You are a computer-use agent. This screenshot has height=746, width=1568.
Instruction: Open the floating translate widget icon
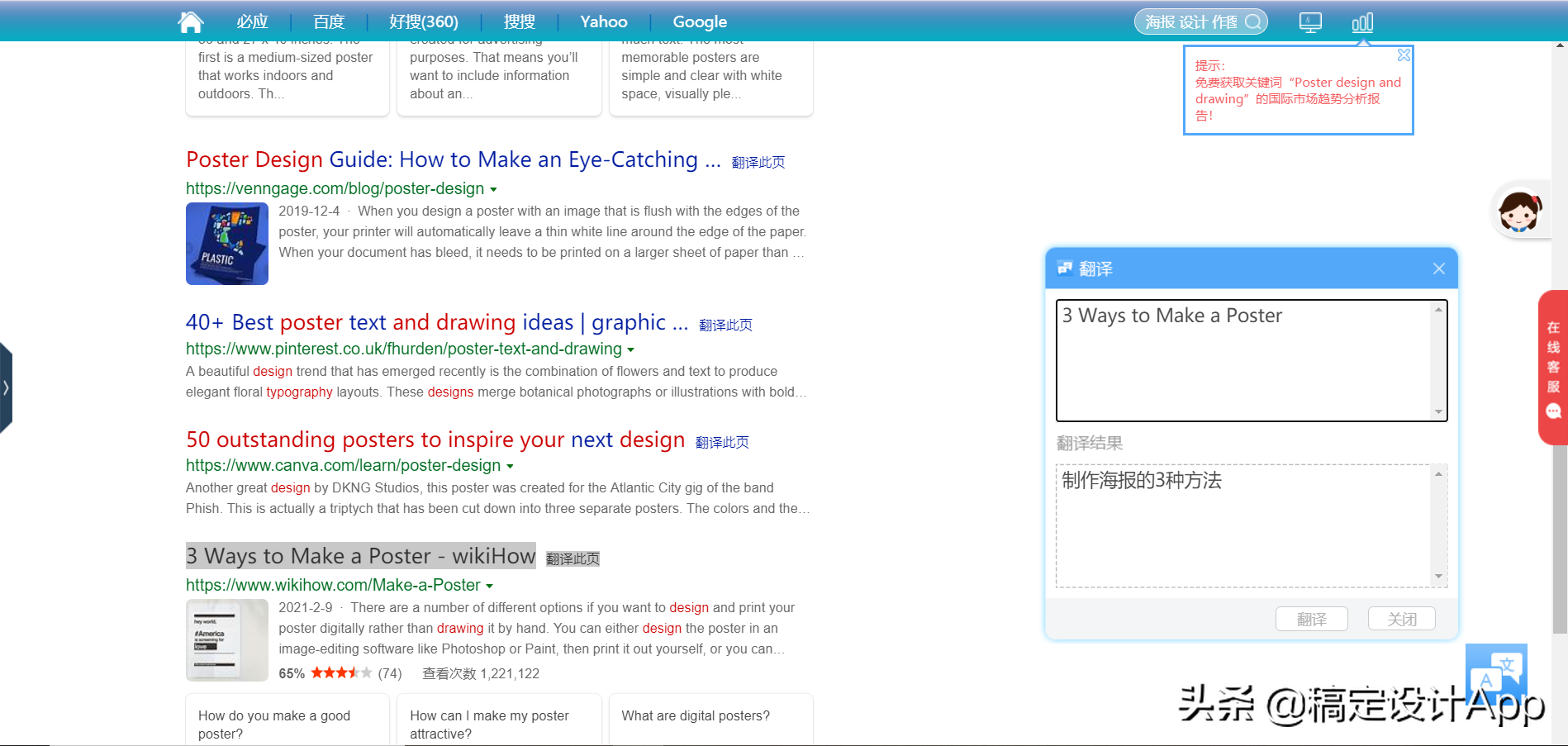[1496, 673]
